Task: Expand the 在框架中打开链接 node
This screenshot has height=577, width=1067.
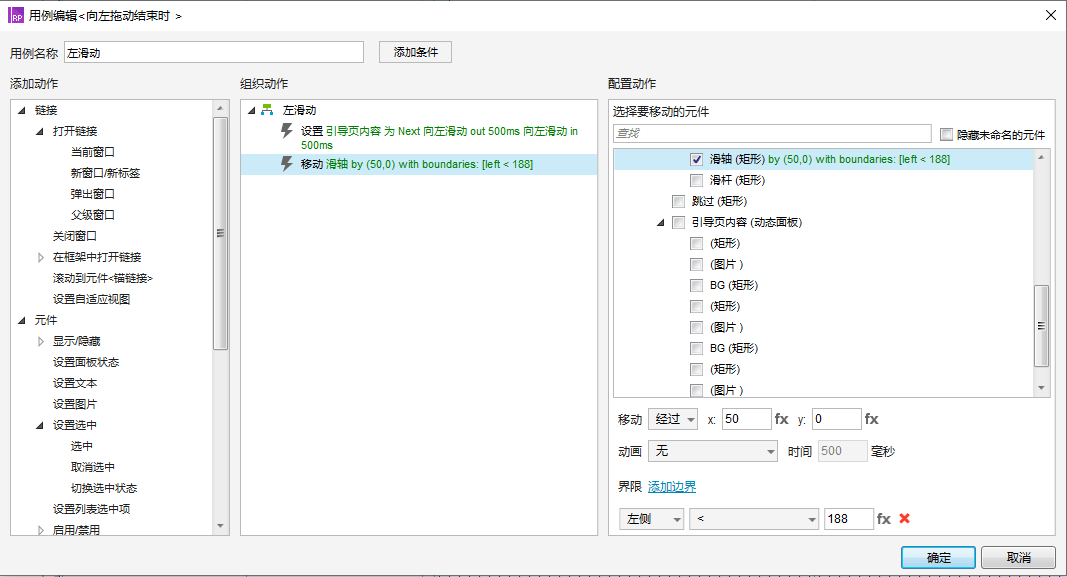Action: (x=40, y=257)
